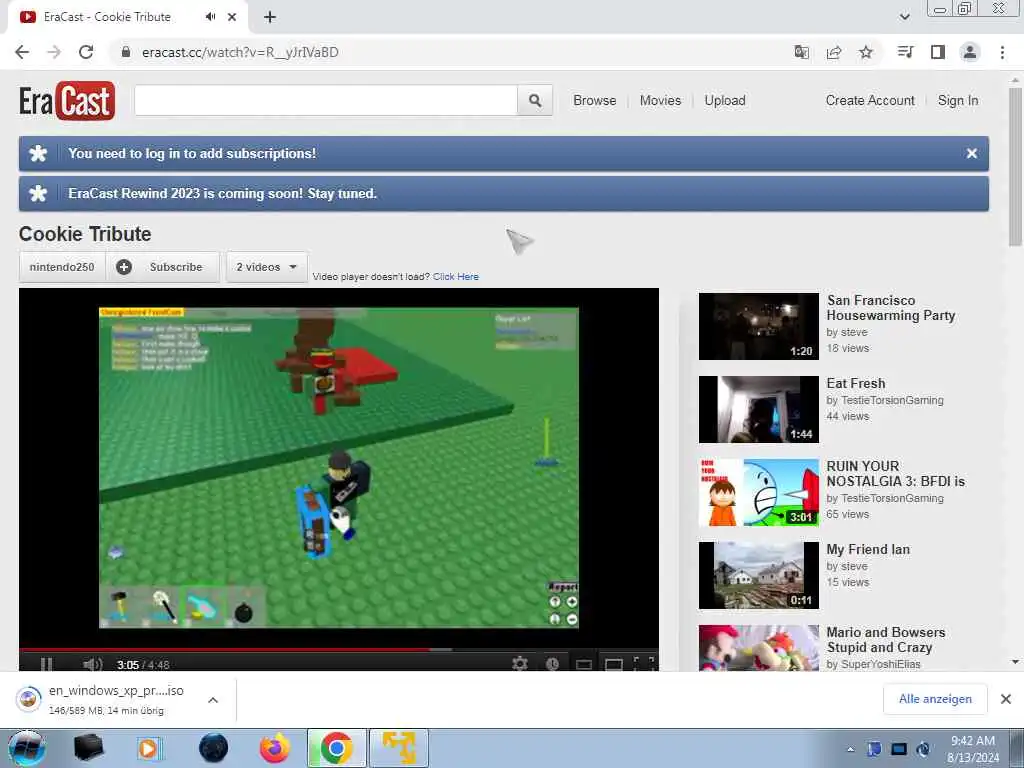Click the Chrome taskbar button
This screenshot has height=768, width=1024.
336,748
